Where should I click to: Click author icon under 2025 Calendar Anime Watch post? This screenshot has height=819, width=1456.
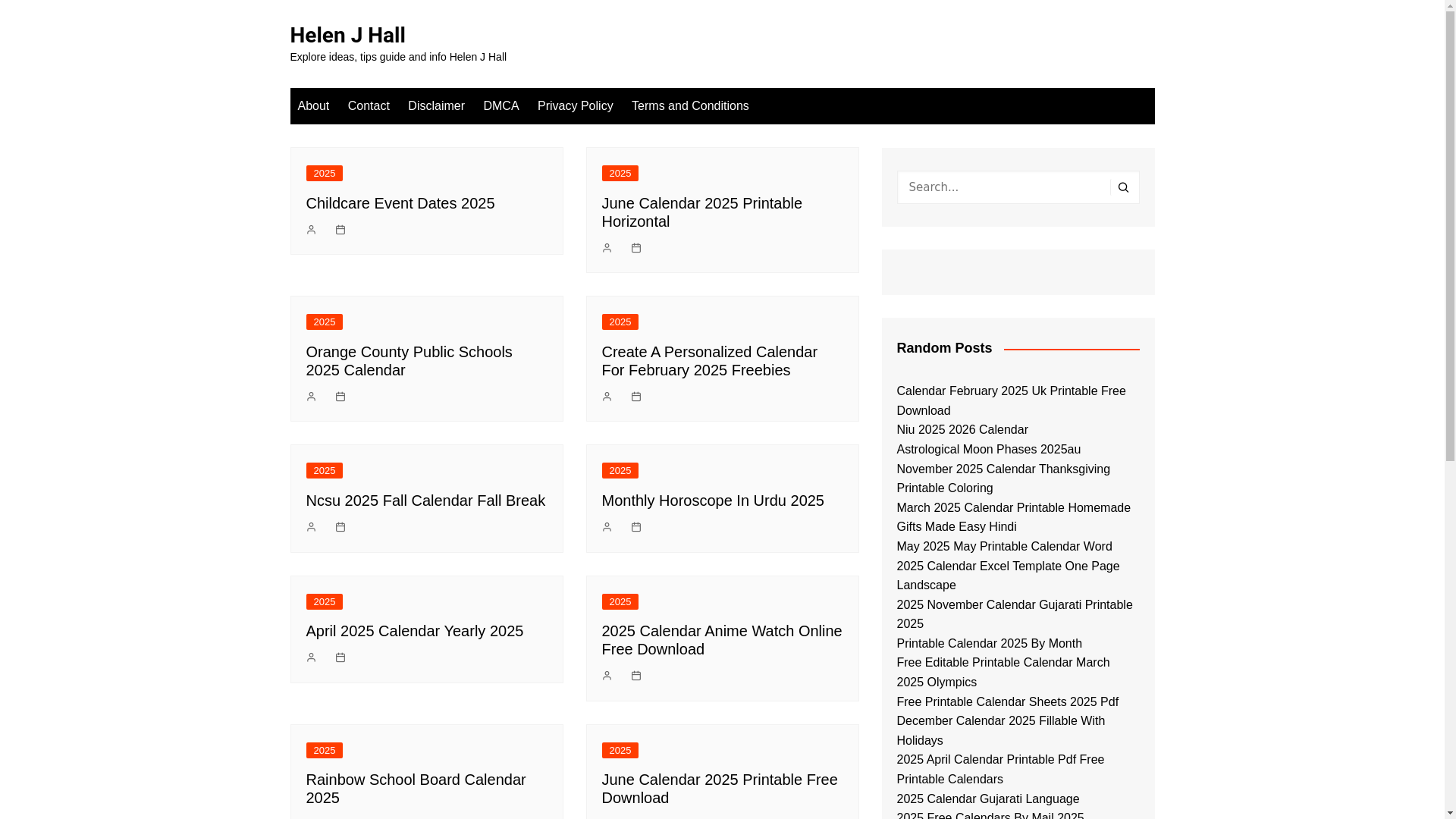tap(607, 676)
